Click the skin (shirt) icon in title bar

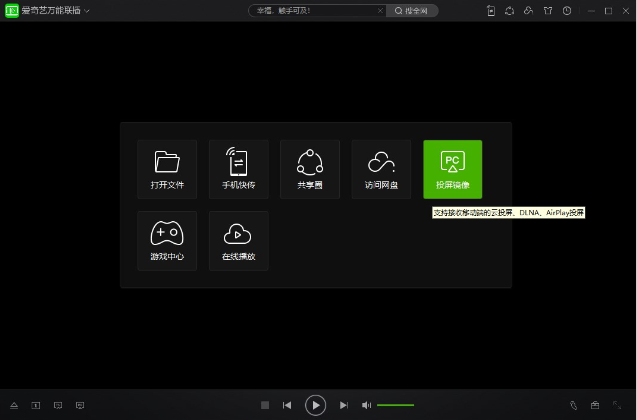click(x=547, y=10)
